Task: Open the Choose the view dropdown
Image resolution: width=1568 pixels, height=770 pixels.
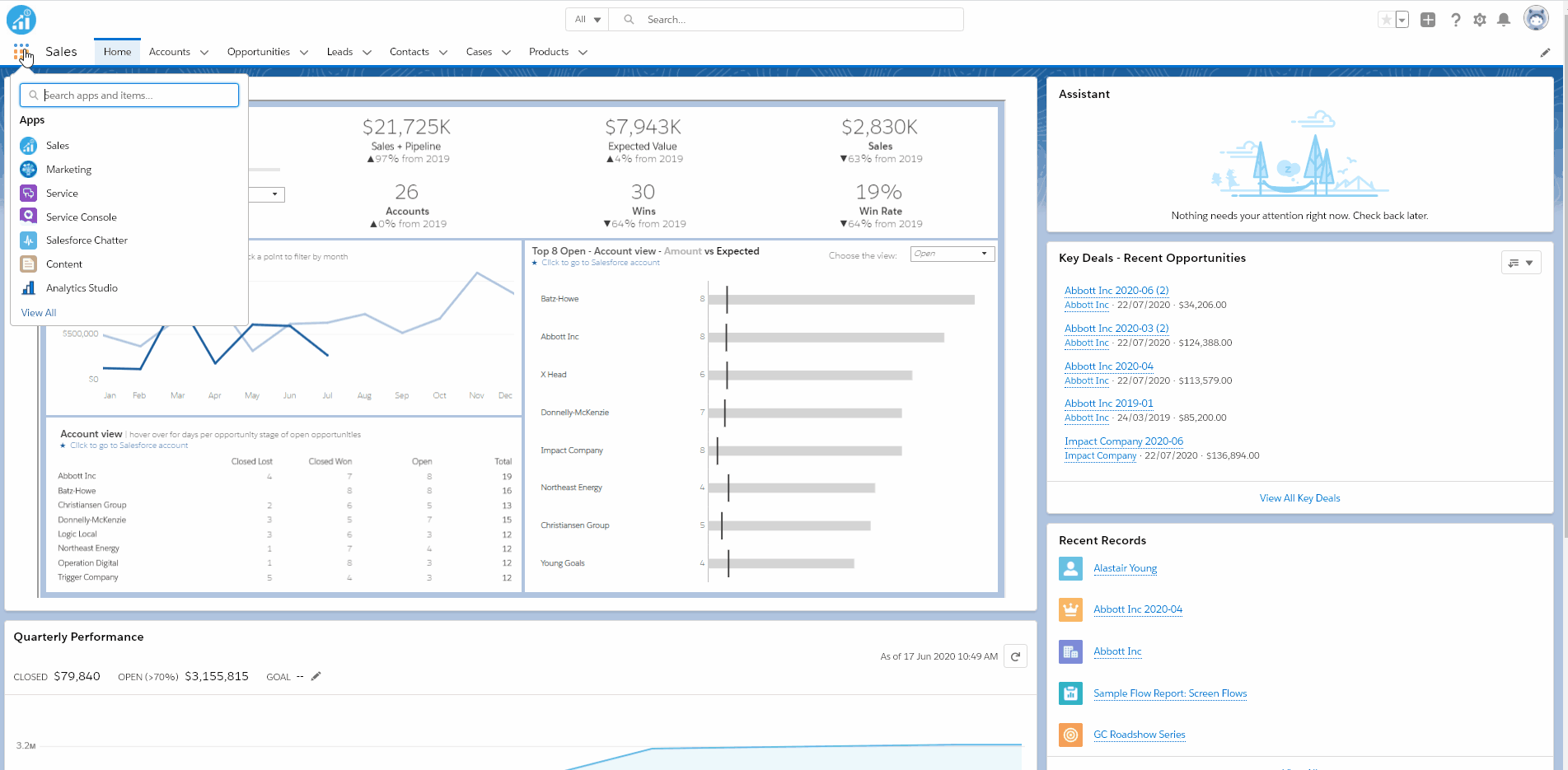Action: click(953, 254)
